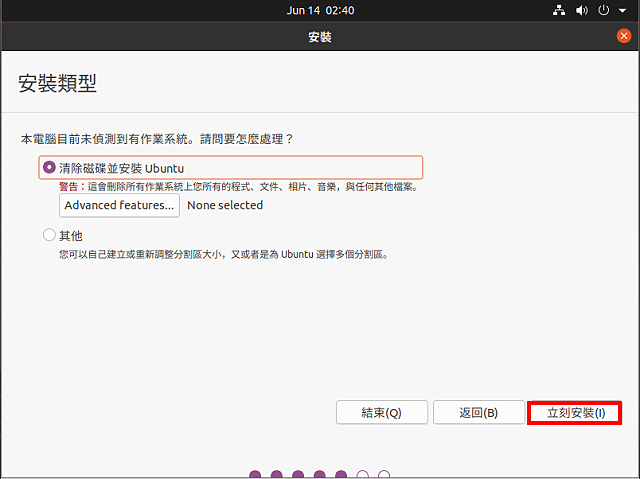This screenshot has height=479, width=640.
Task: Click the 安裝類型 page heading
Action: [58, 84]
